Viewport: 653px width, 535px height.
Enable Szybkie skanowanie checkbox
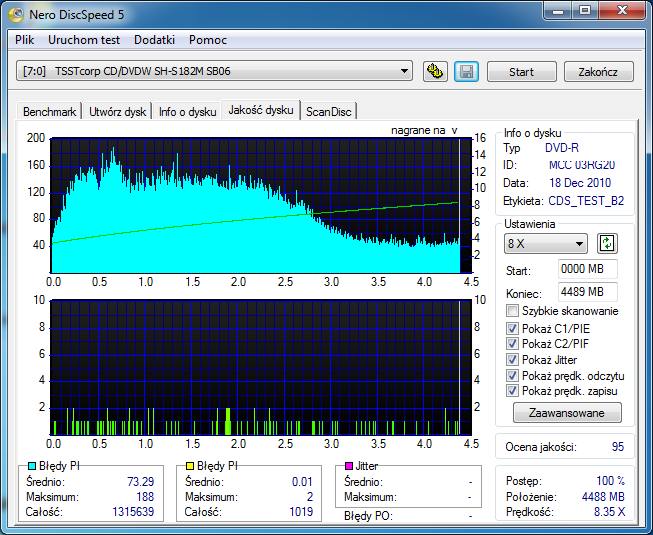pos(512,311)
